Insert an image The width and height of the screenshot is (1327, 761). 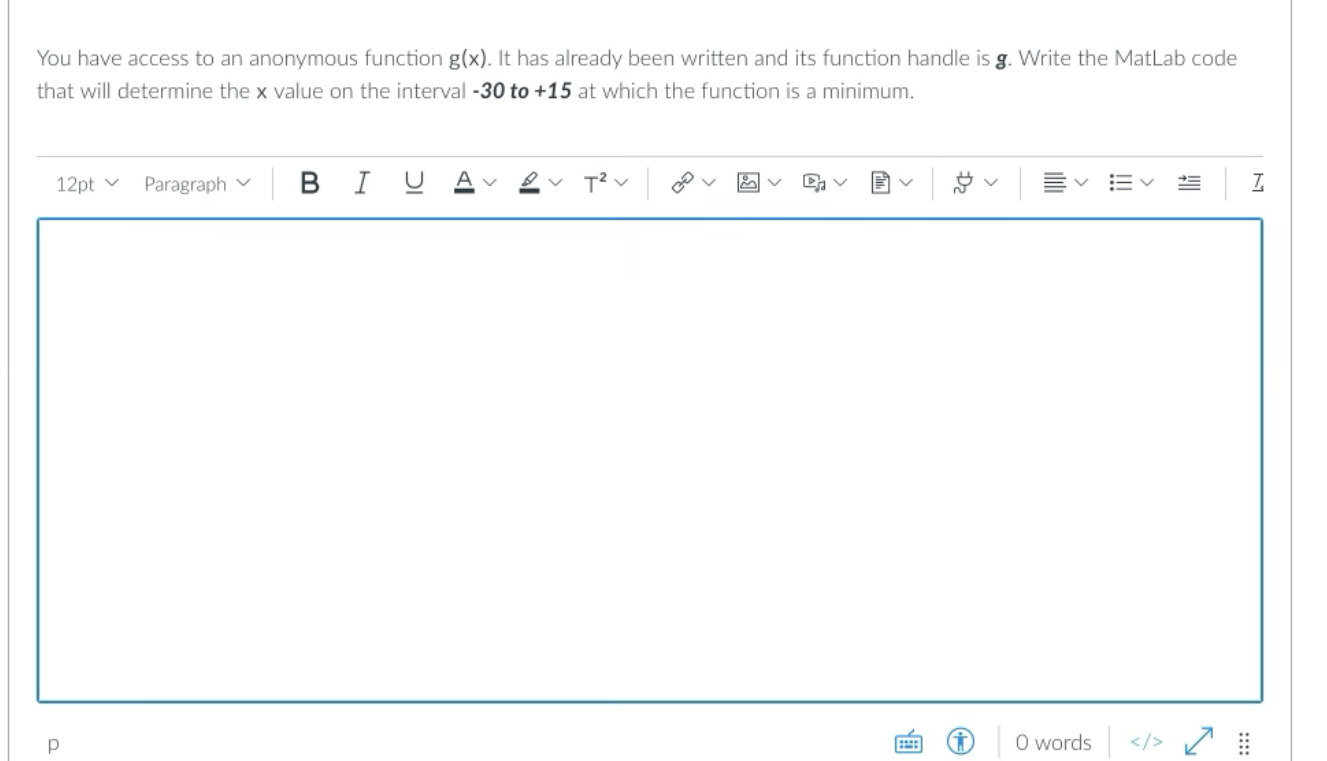coord(748,182)
